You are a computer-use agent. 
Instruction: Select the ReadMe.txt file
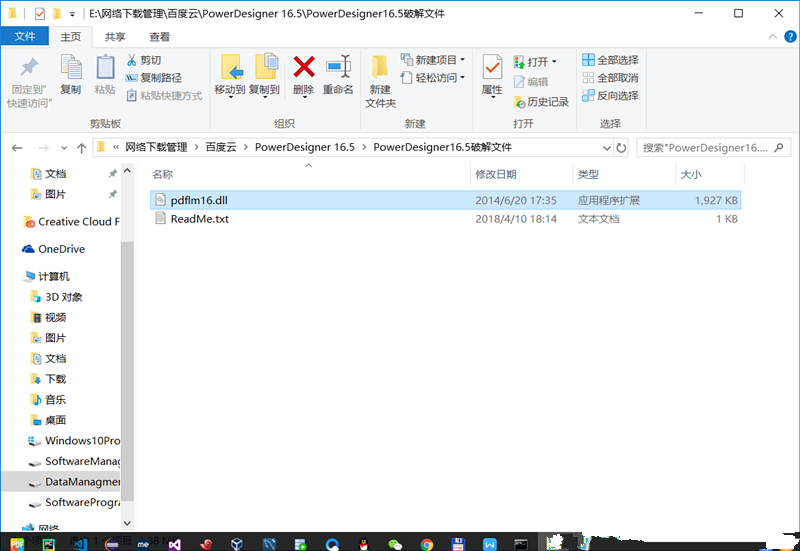pos(445,219)
